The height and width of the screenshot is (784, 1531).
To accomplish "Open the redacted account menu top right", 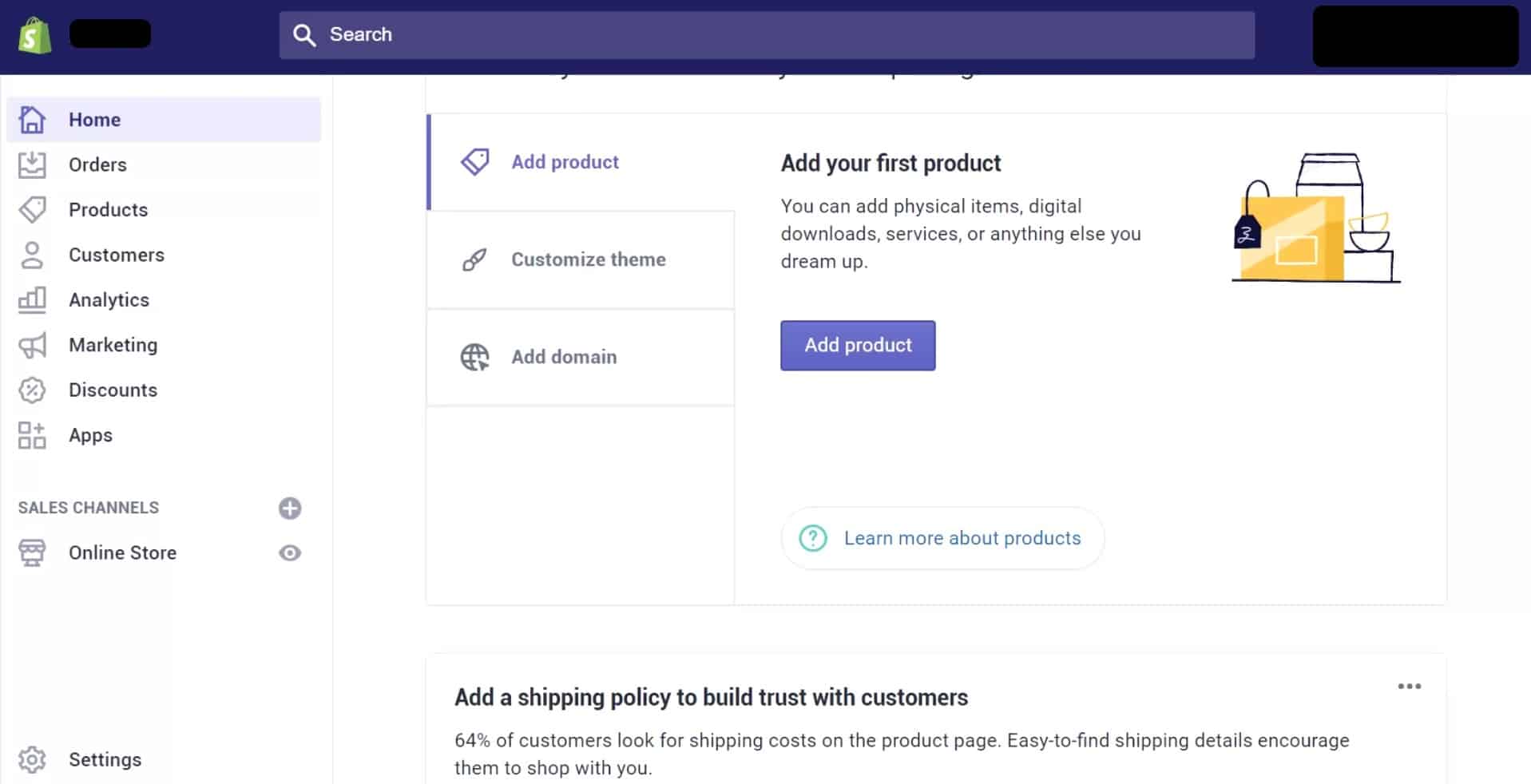I will point(1415,36).
